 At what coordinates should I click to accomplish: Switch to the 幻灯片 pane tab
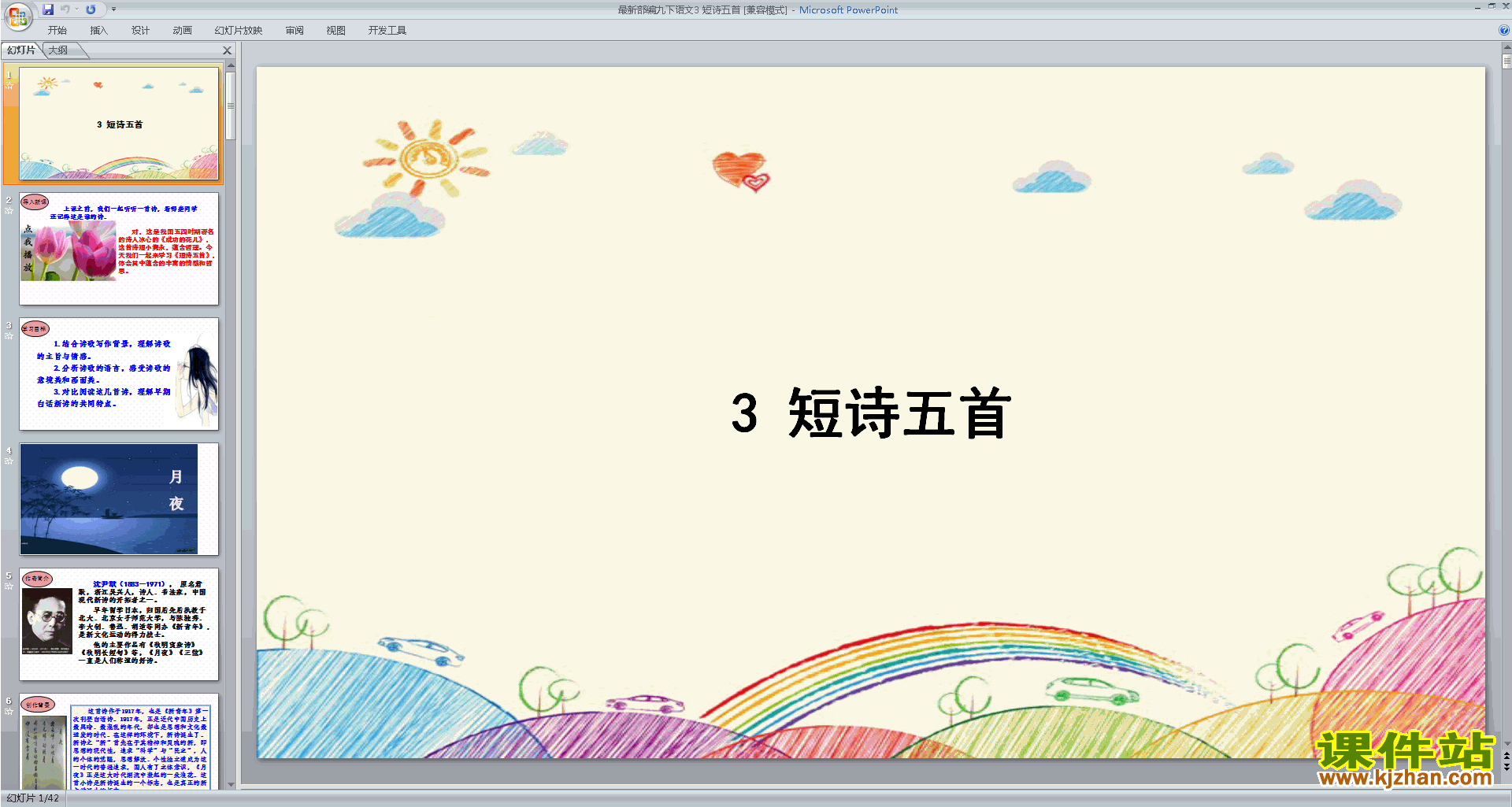point(21,50)
